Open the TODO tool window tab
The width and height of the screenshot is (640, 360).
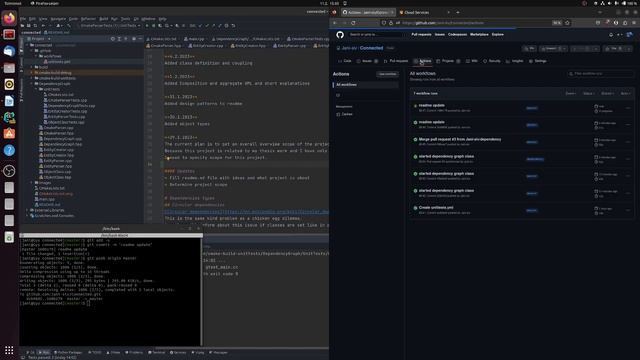[x=95, y=352]
